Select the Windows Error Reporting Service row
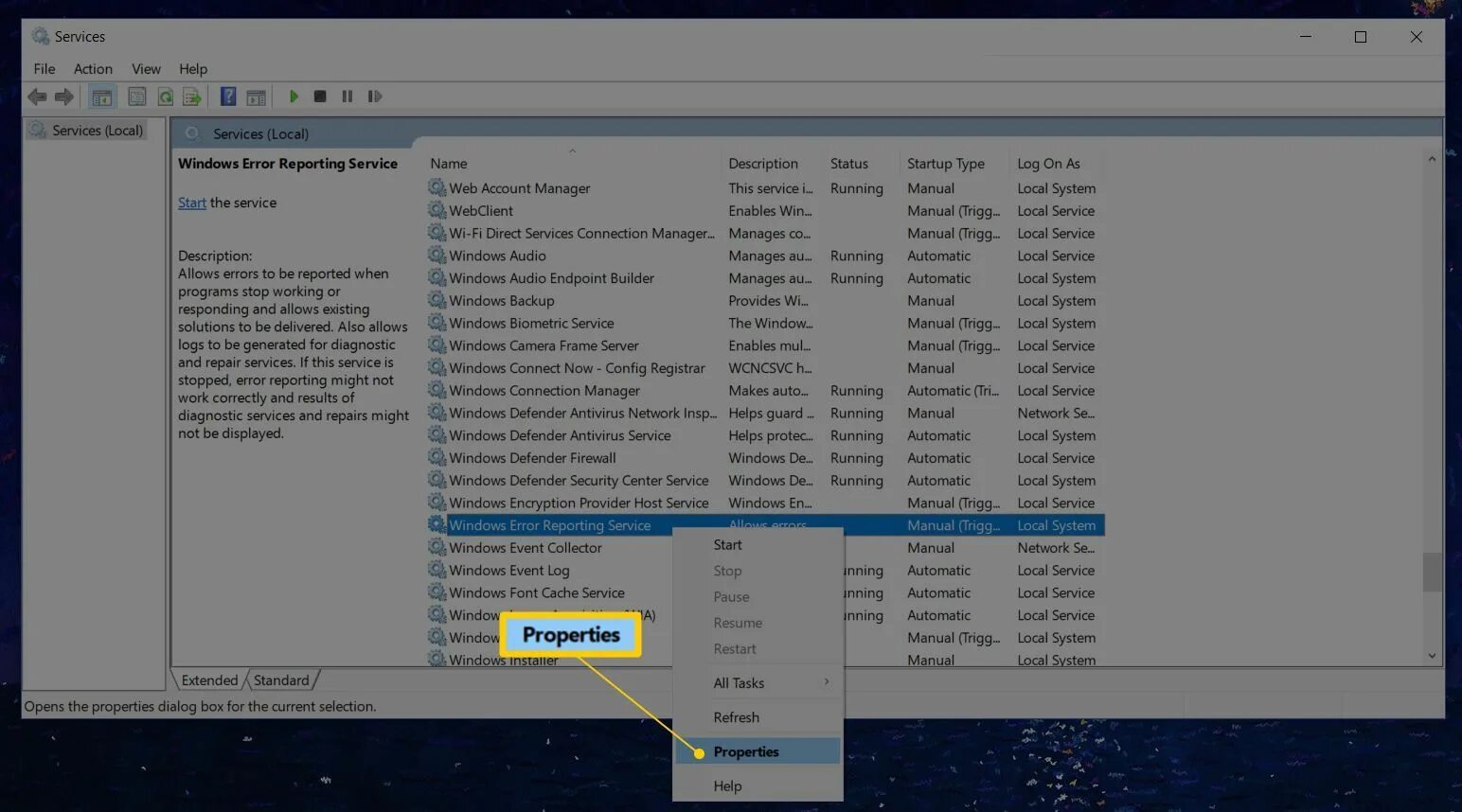 (x=765, y=525)
